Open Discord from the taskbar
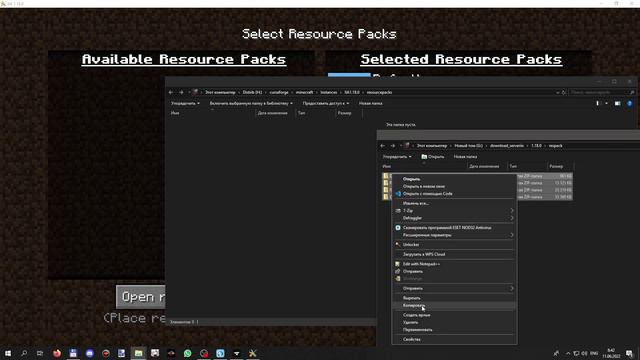Viewport: 640px width, 360px height. tap(89, 353)
